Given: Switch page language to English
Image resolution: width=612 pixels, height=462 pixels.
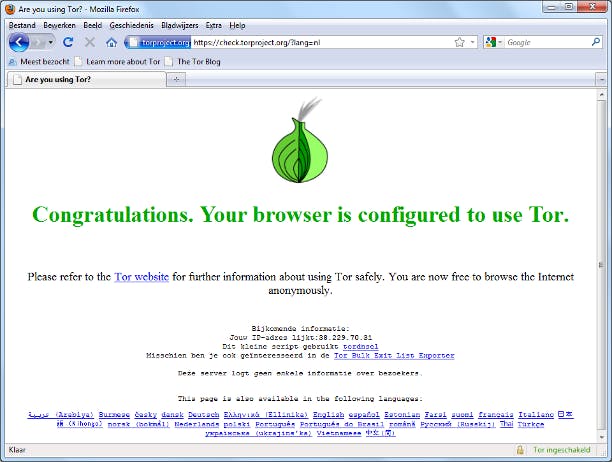Looking at the screenshot, I should click(x=328, y=414).
